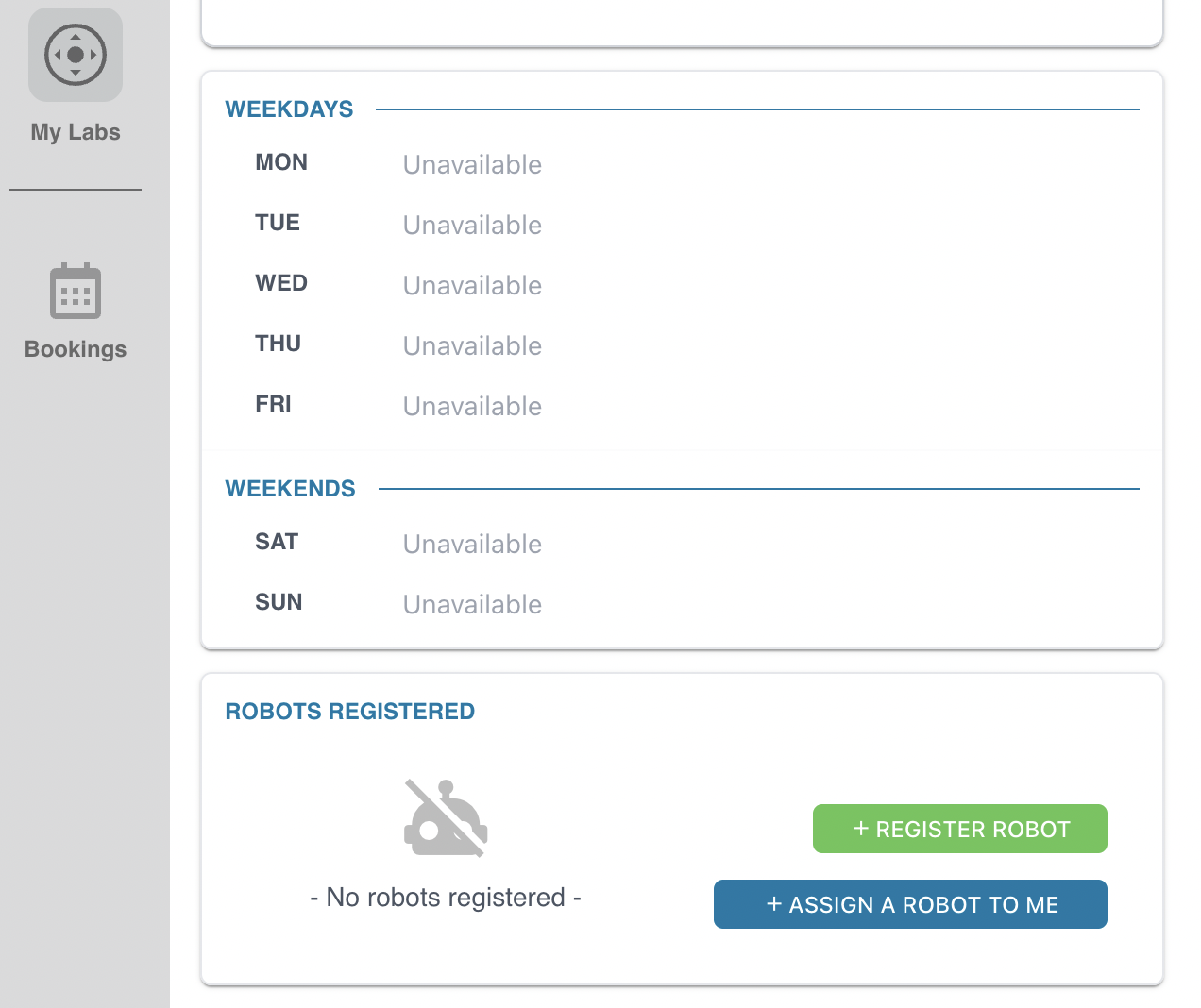Select Thursday's Unavailable entry
The width and height of the screenshot is (1201, 1008).
click(x=472, y=346)
